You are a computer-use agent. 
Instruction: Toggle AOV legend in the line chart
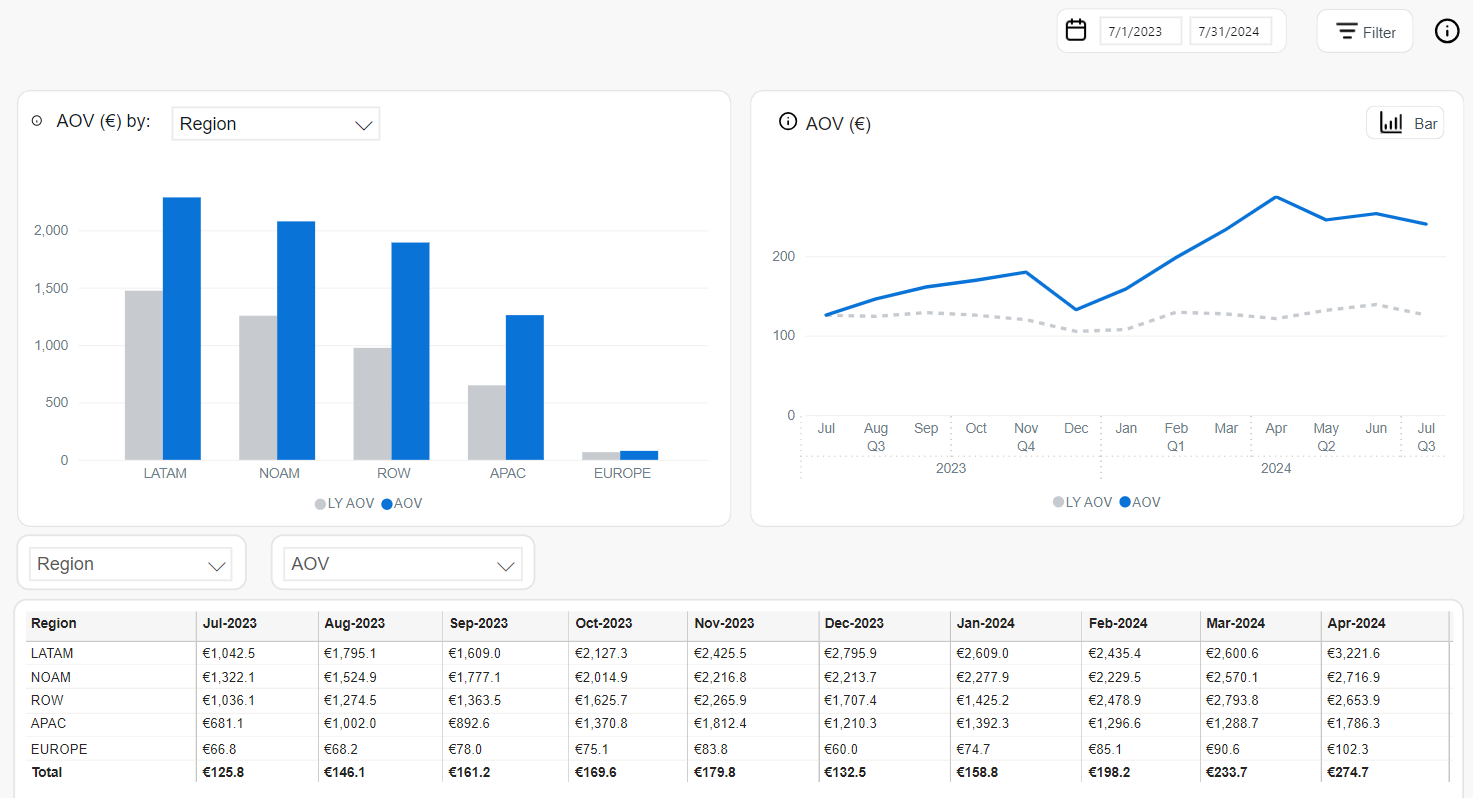point(1140,502)
